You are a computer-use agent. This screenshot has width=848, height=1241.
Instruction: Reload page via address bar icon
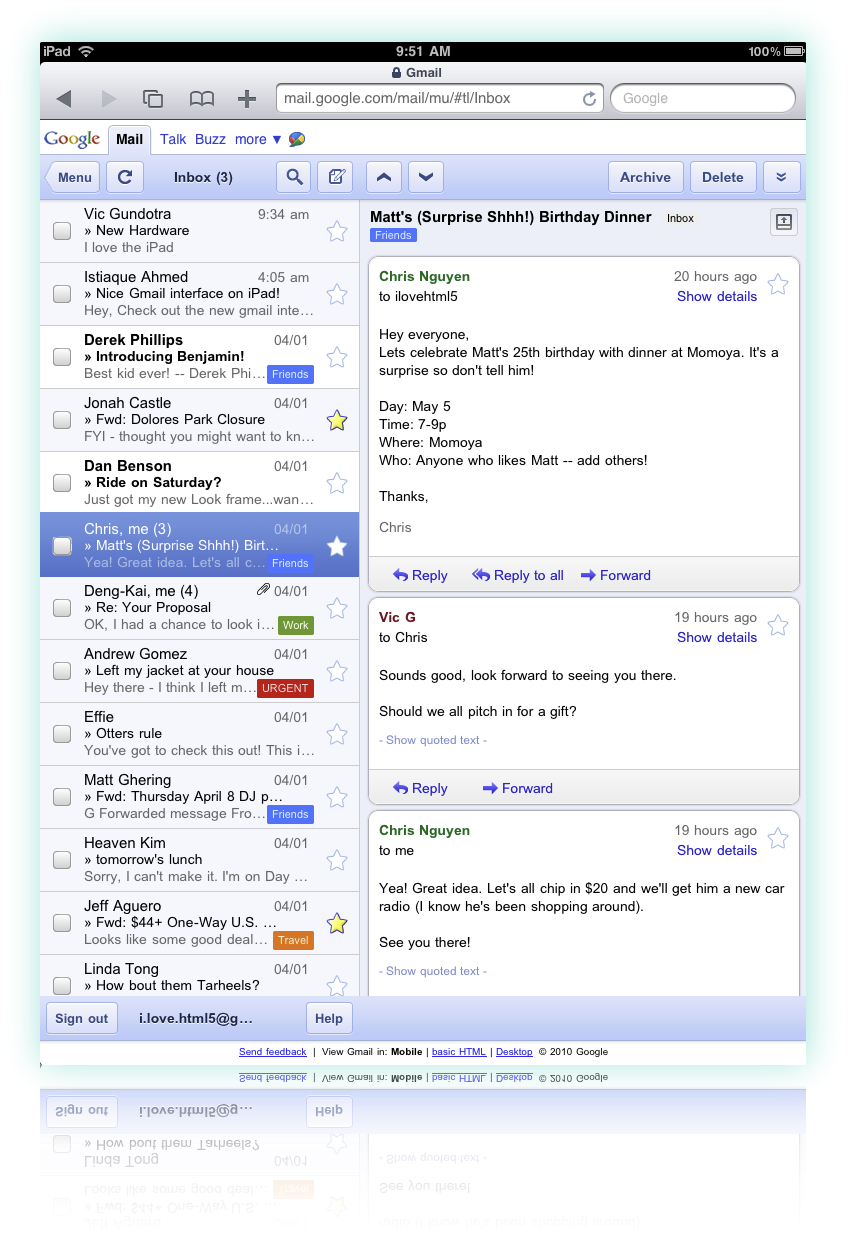(x=589, y=98)
